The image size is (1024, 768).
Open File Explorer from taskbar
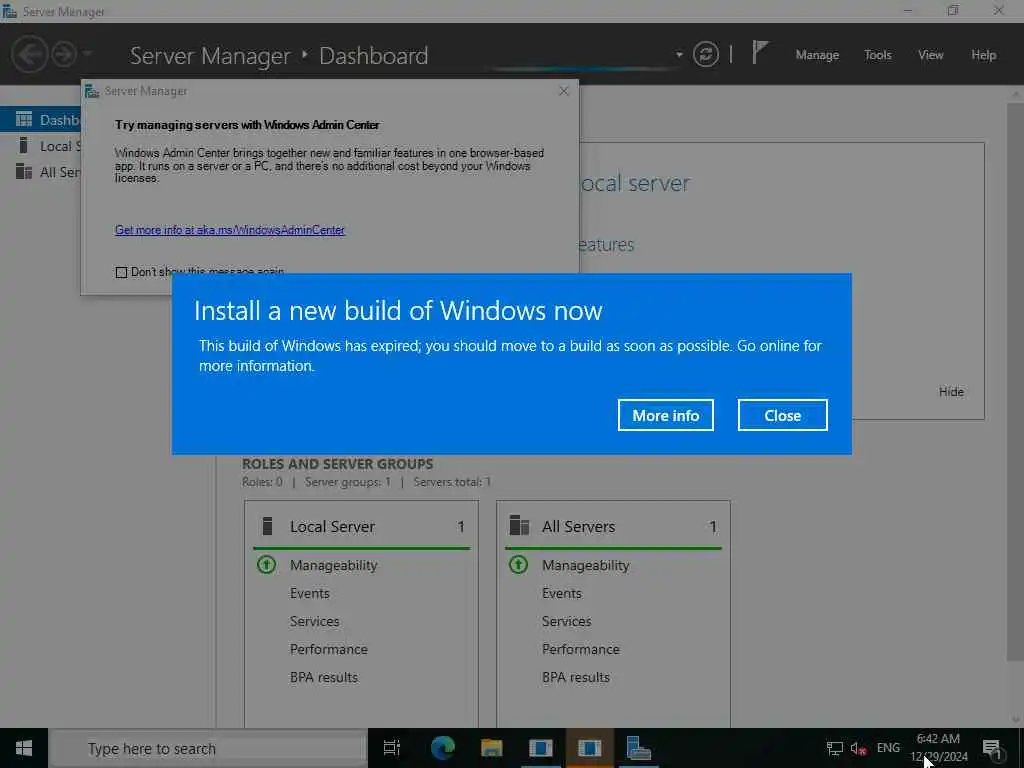point(491,748)
